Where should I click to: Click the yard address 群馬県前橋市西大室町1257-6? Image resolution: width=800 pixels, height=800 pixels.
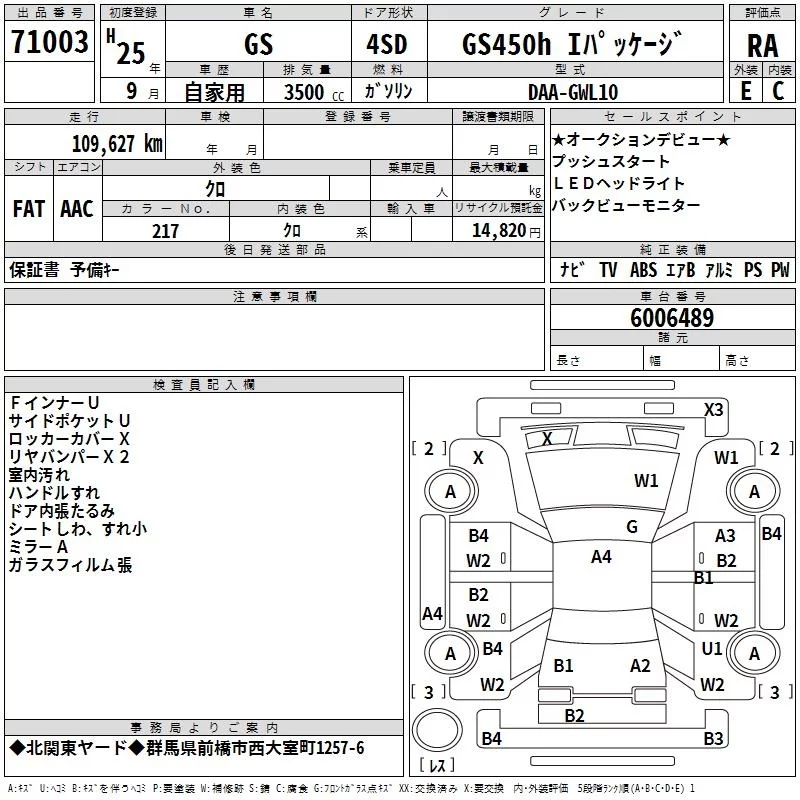pos(255,748)
